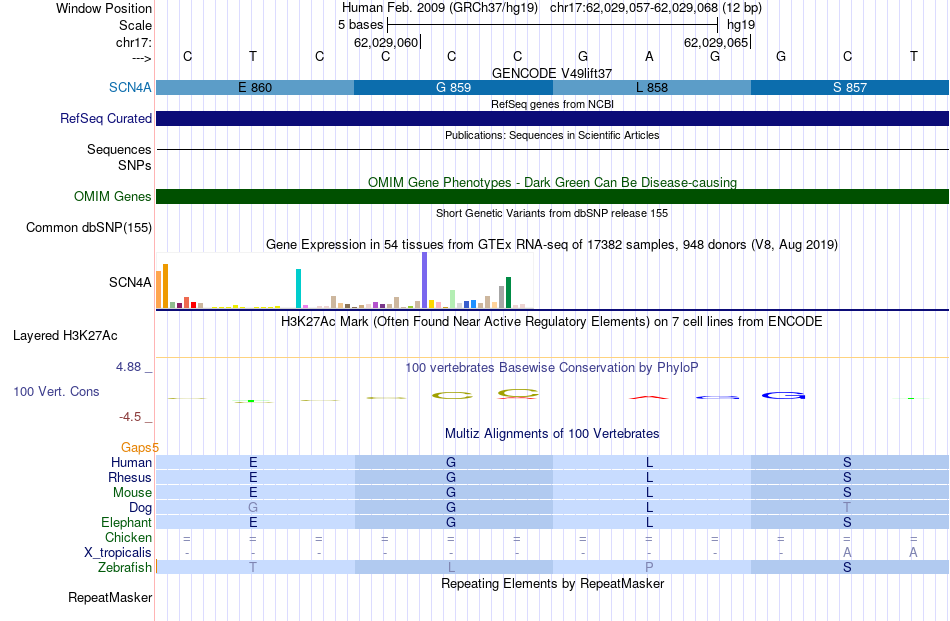Click the Window Position label
950x621 pixels.
coord(104,8)
